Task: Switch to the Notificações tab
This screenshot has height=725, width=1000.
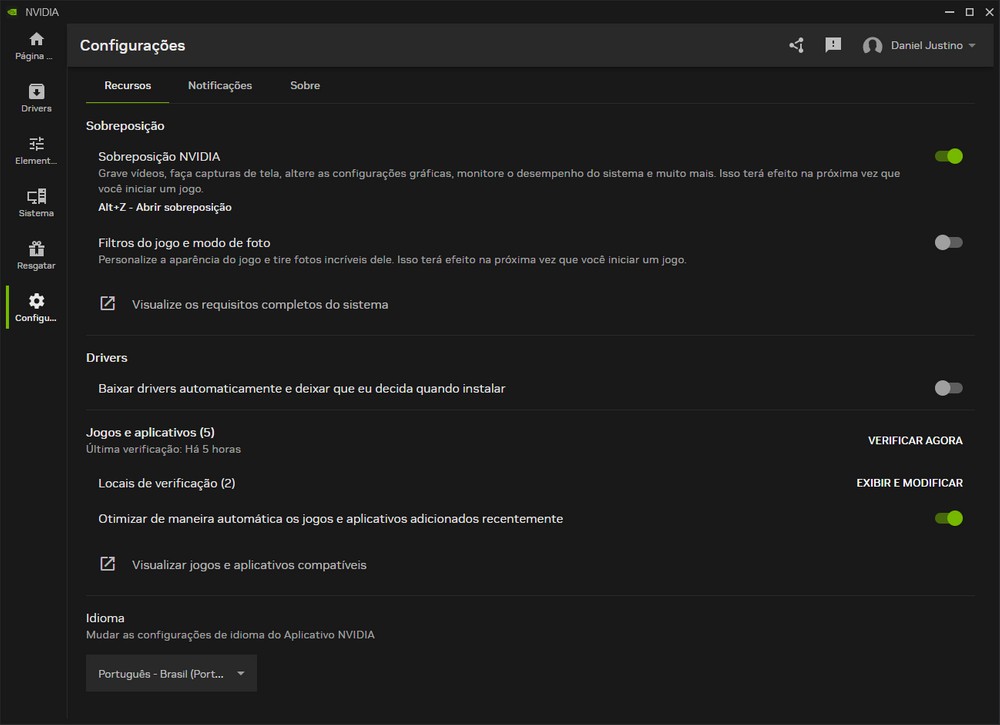Action: click(x=220, y=86)
